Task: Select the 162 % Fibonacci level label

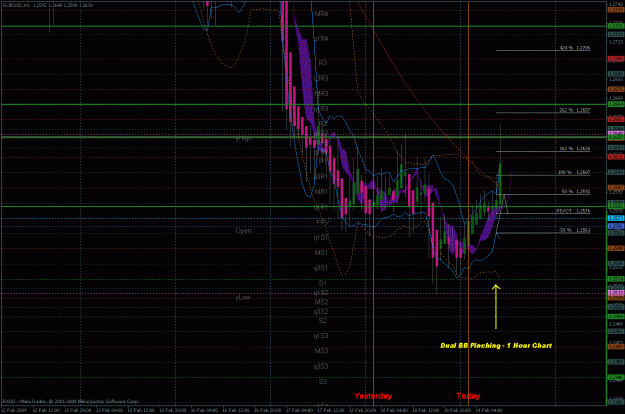Action: 575,148
